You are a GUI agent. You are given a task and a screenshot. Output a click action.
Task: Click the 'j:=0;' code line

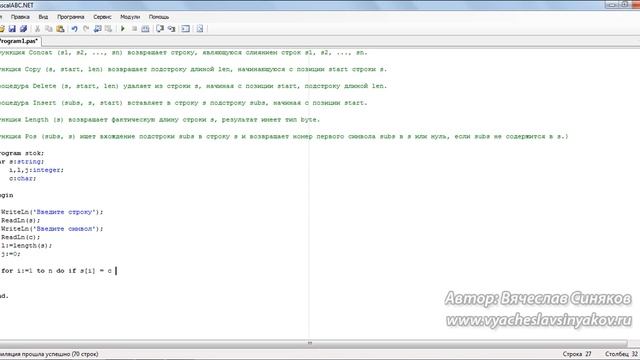point(11,254)
